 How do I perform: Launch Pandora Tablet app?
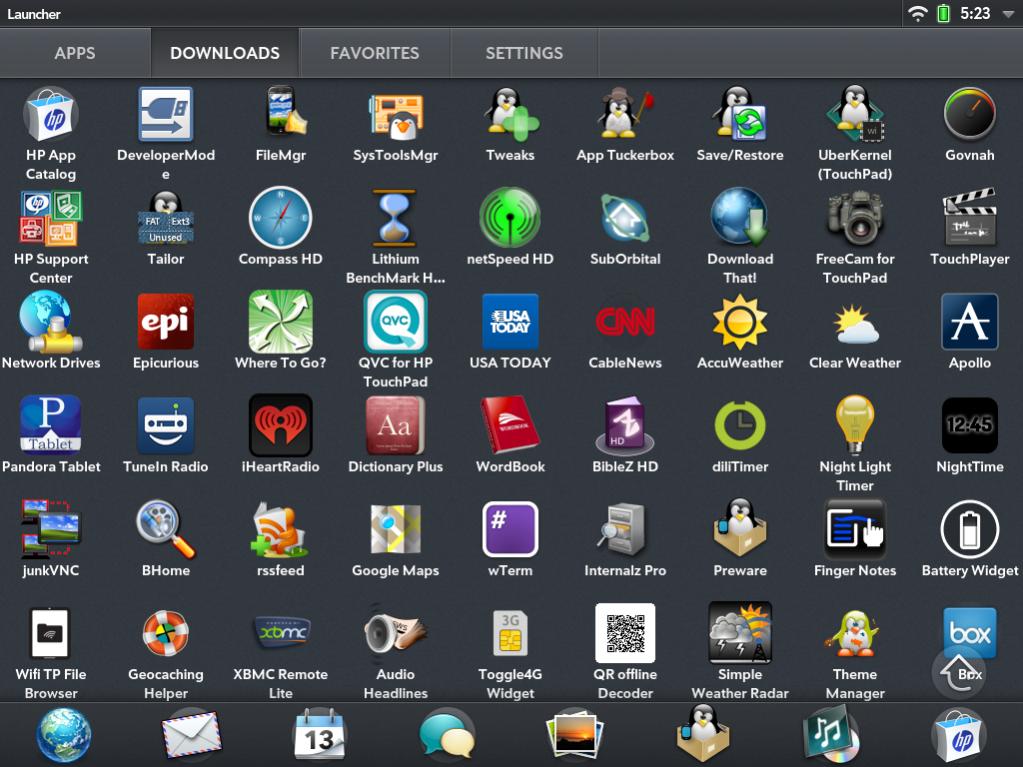click(x=51, y=426)
